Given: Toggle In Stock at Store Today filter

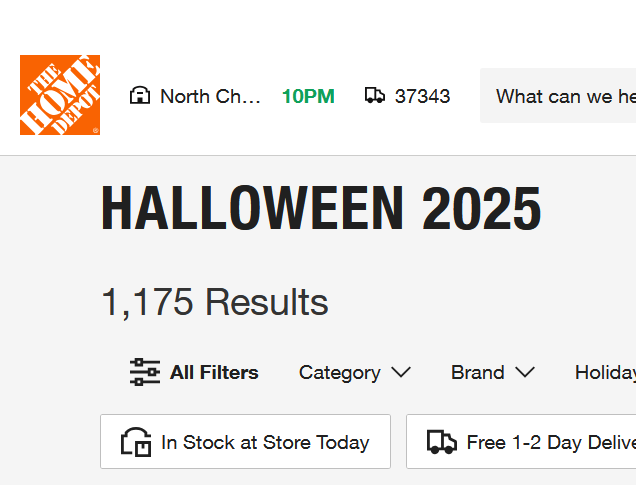Looking at the screenshot, I should tap(245, 442).
